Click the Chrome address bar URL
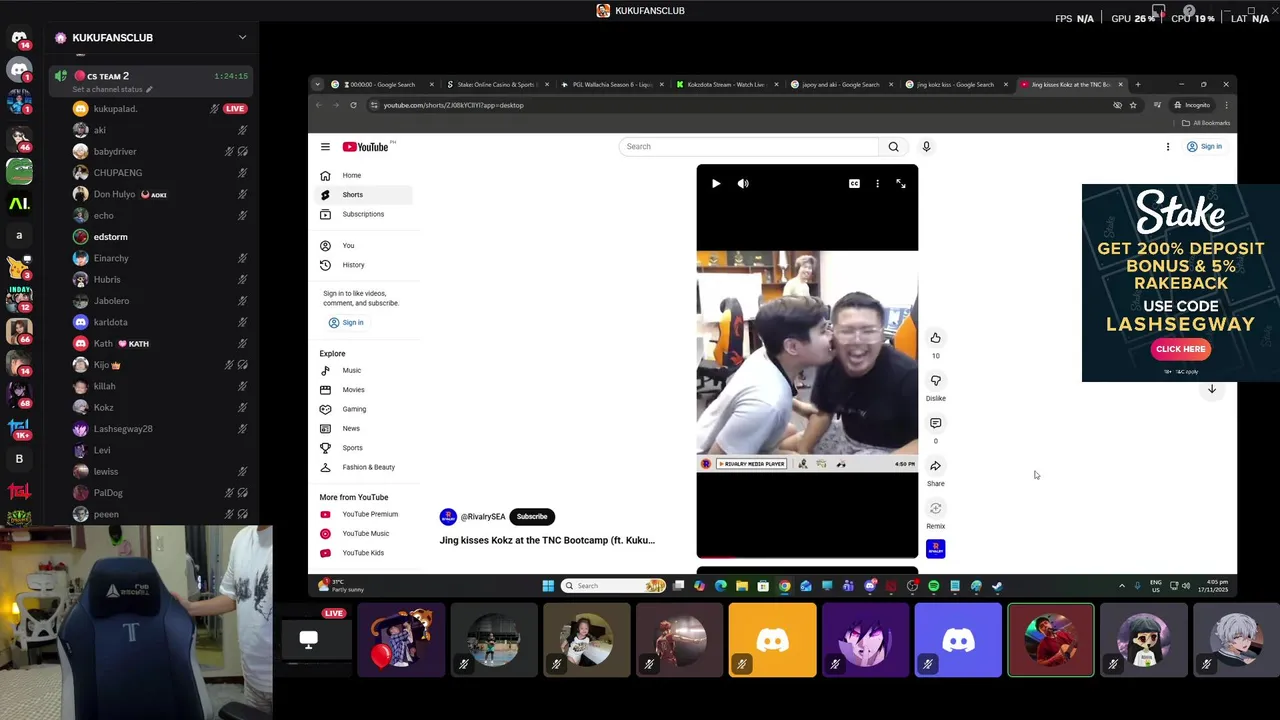This screenshot has height=720, width=1280. click(x=453, y=105)
